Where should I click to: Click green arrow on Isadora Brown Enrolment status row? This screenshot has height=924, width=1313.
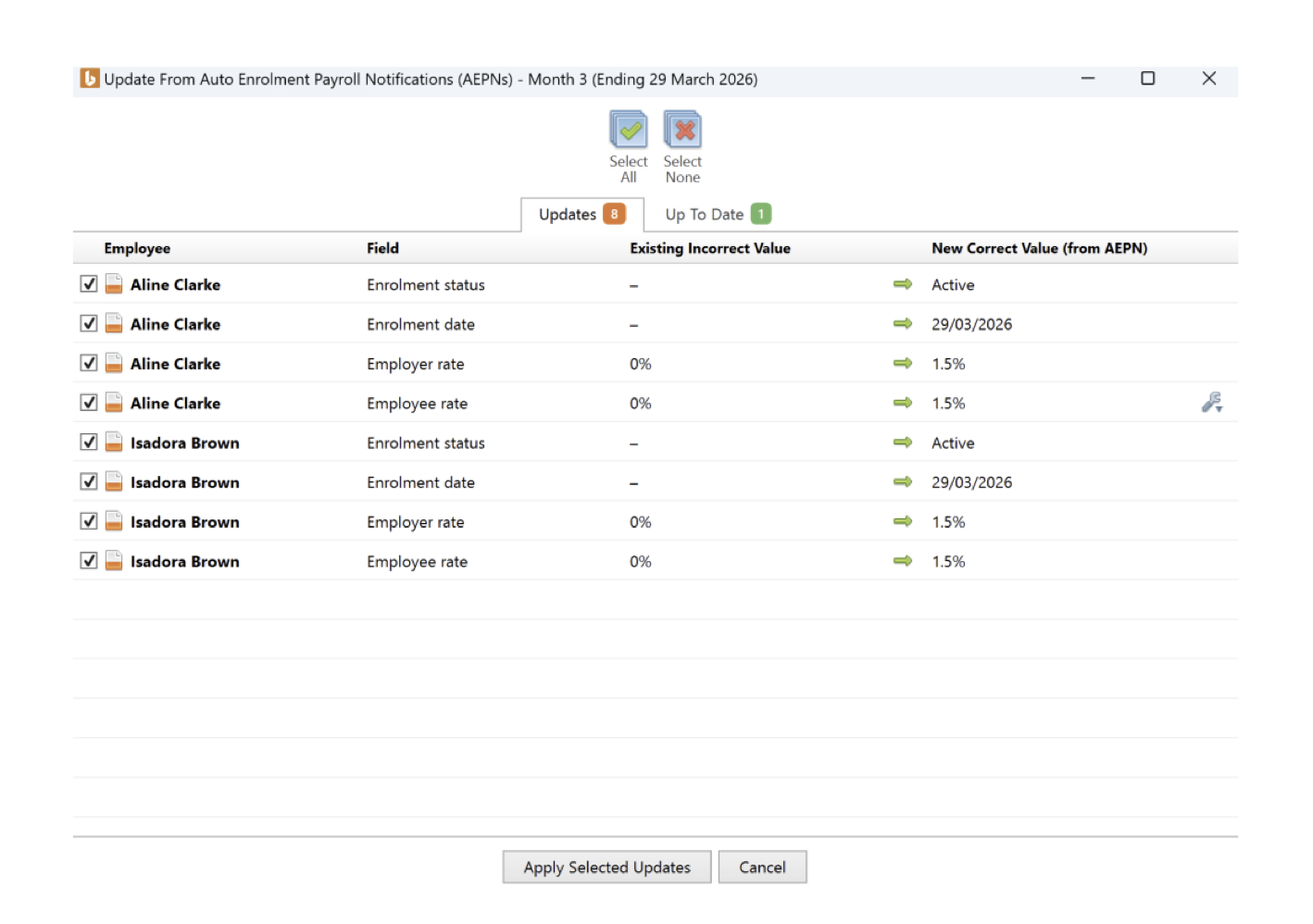tap(903, 443)
